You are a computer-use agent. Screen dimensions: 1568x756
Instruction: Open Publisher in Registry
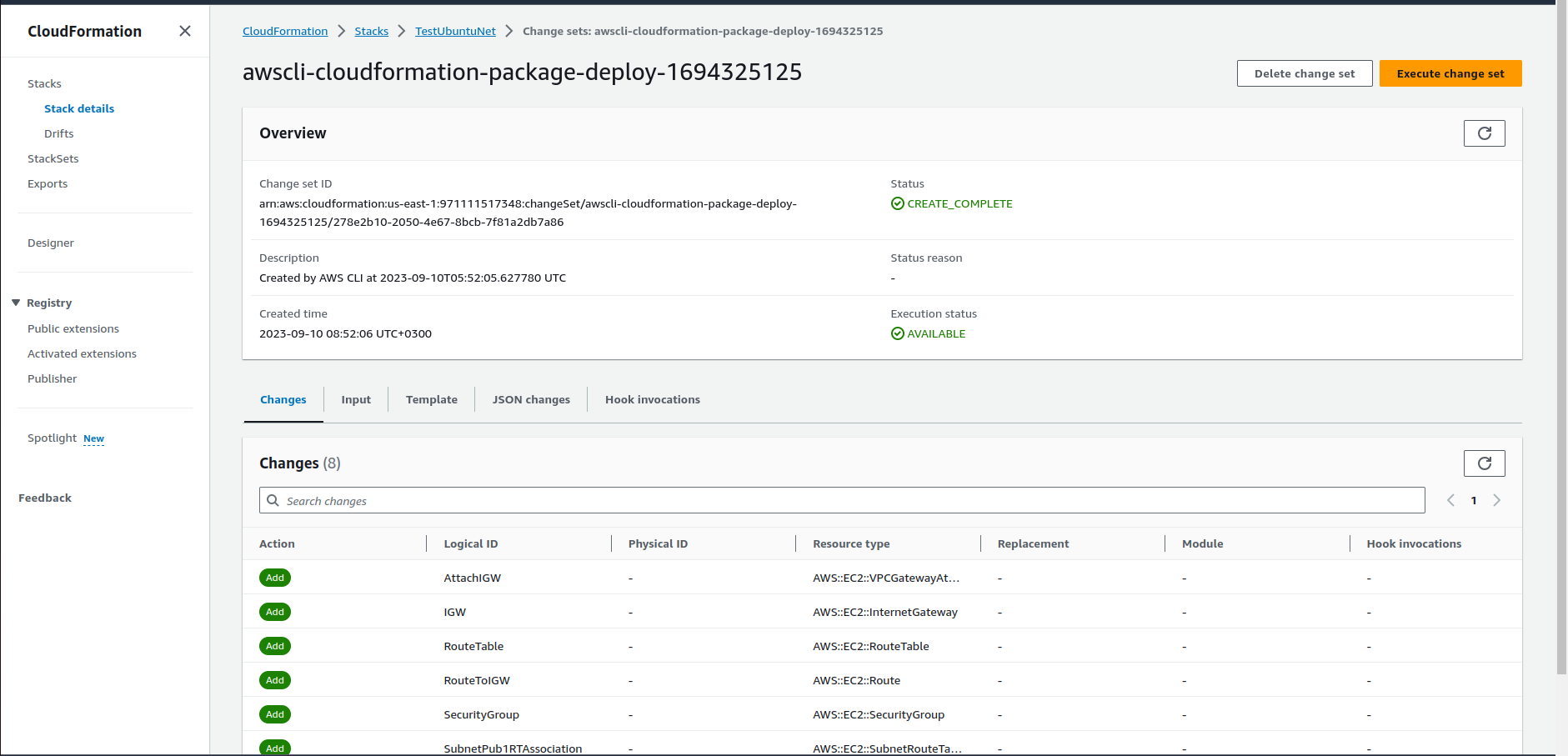52,378
